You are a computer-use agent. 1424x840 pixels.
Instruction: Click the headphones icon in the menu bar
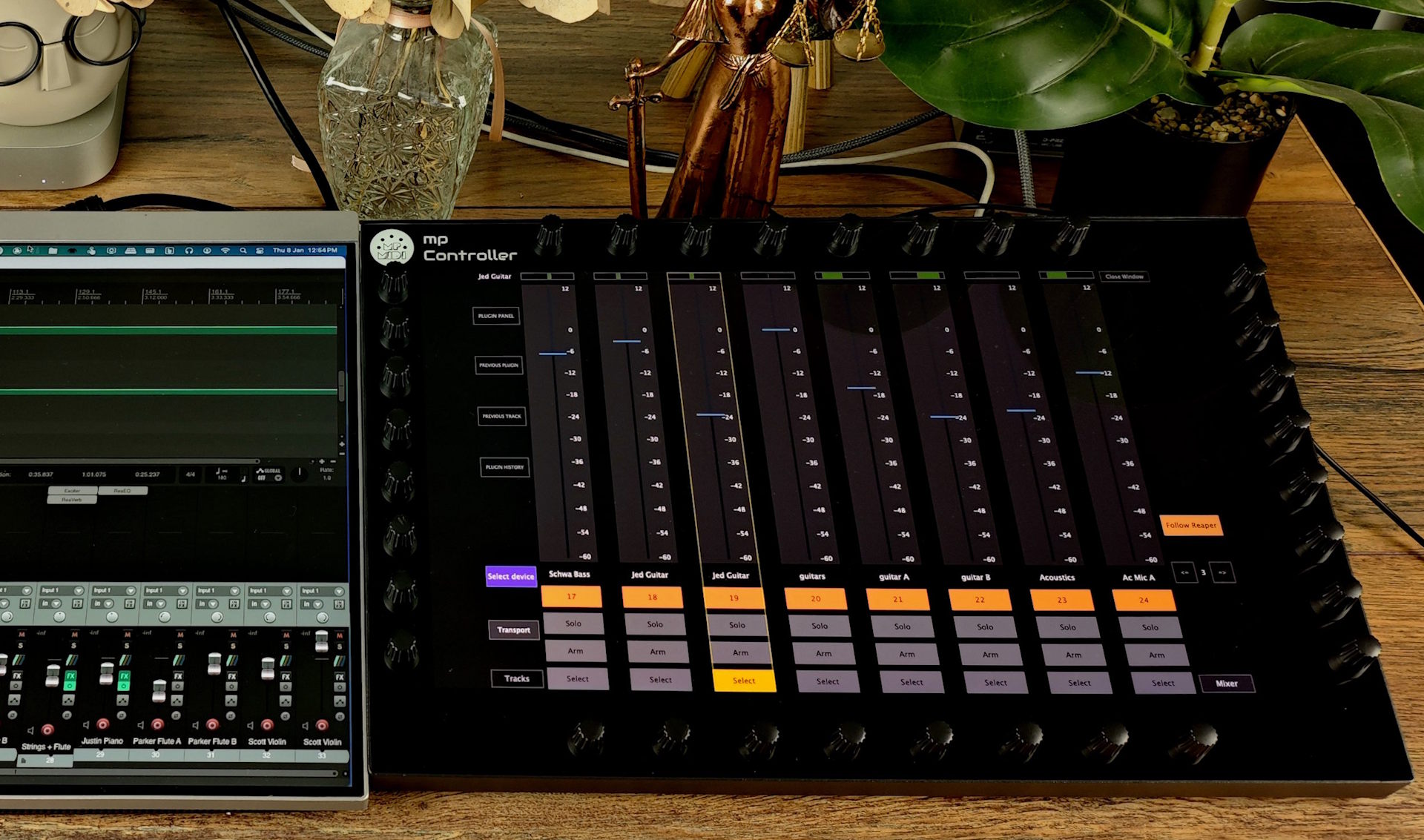[188, 251]
